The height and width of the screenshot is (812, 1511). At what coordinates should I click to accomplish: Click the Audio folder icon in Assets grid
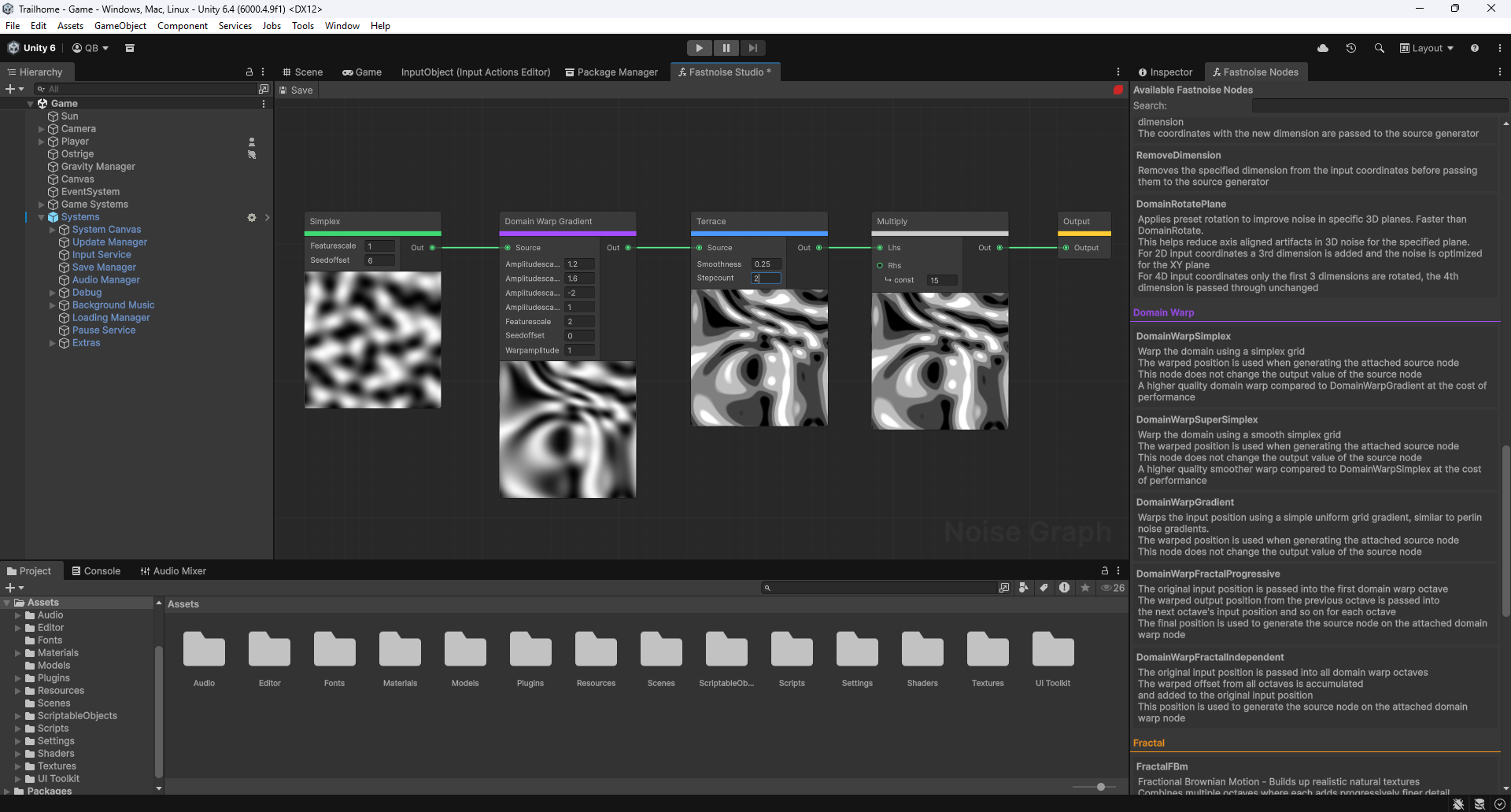[204, 650]
